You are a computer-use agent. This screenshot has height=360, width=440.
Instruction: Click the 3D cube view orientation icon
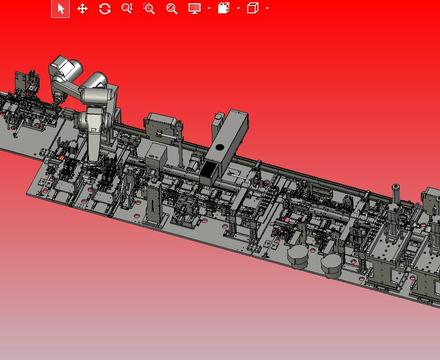[x=253, y=8]
